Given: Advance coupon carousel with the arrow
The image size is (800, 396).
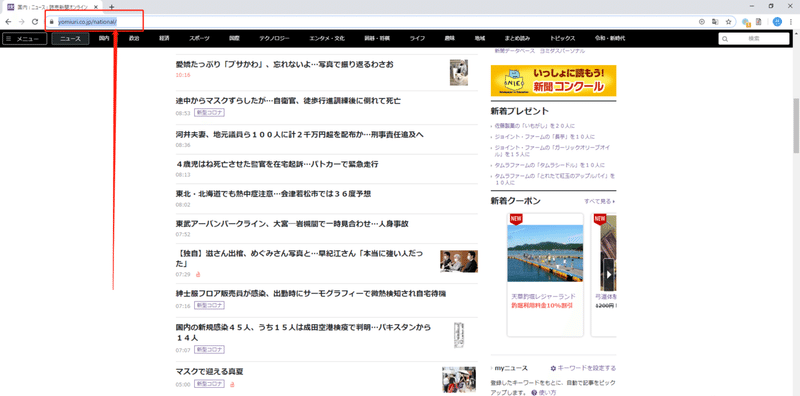Looking at the screenshot, I should tap(609, 274).
